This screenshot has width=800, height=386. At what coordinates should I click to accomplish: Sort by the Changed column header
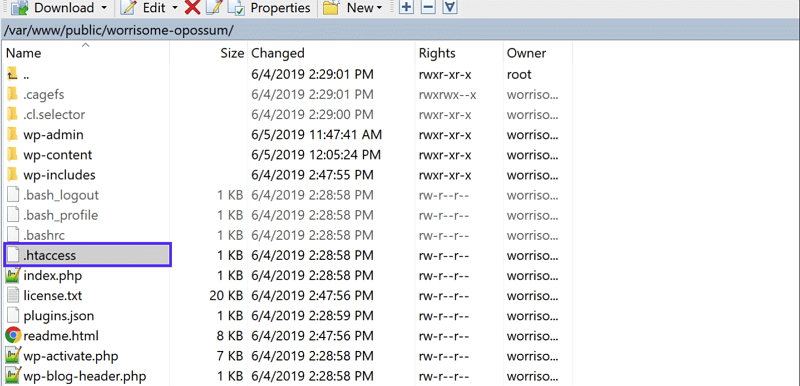[x=278, y=53]
